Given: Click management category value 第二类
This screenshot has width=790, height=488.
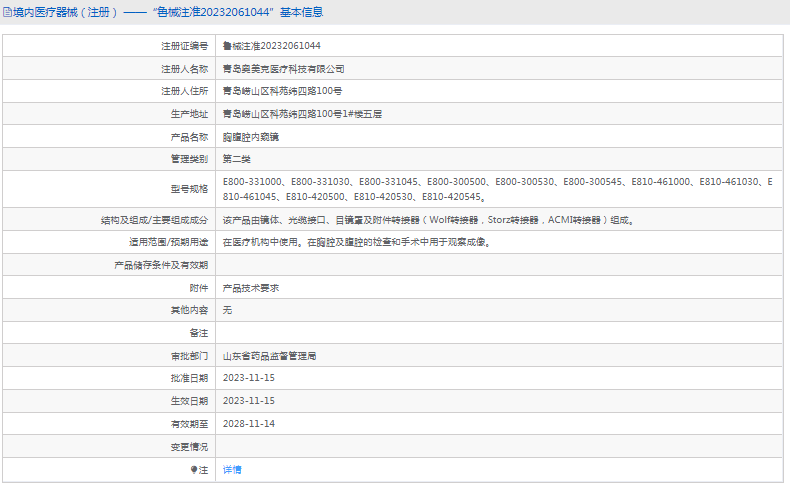Looking at the screenshot, I should (237, 159).
